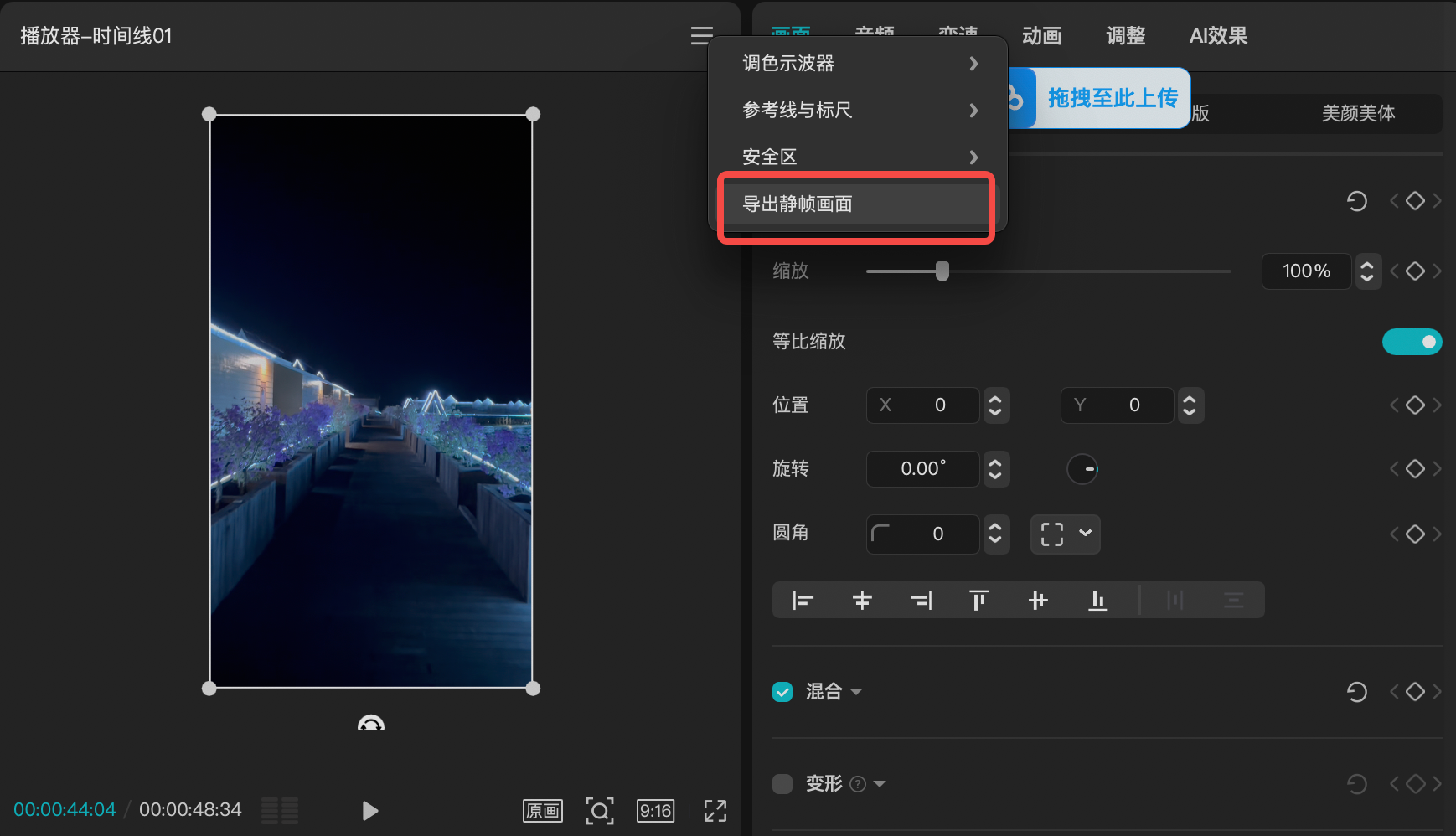
Task: Click the align bottom icon
Action: [1097, 601]
